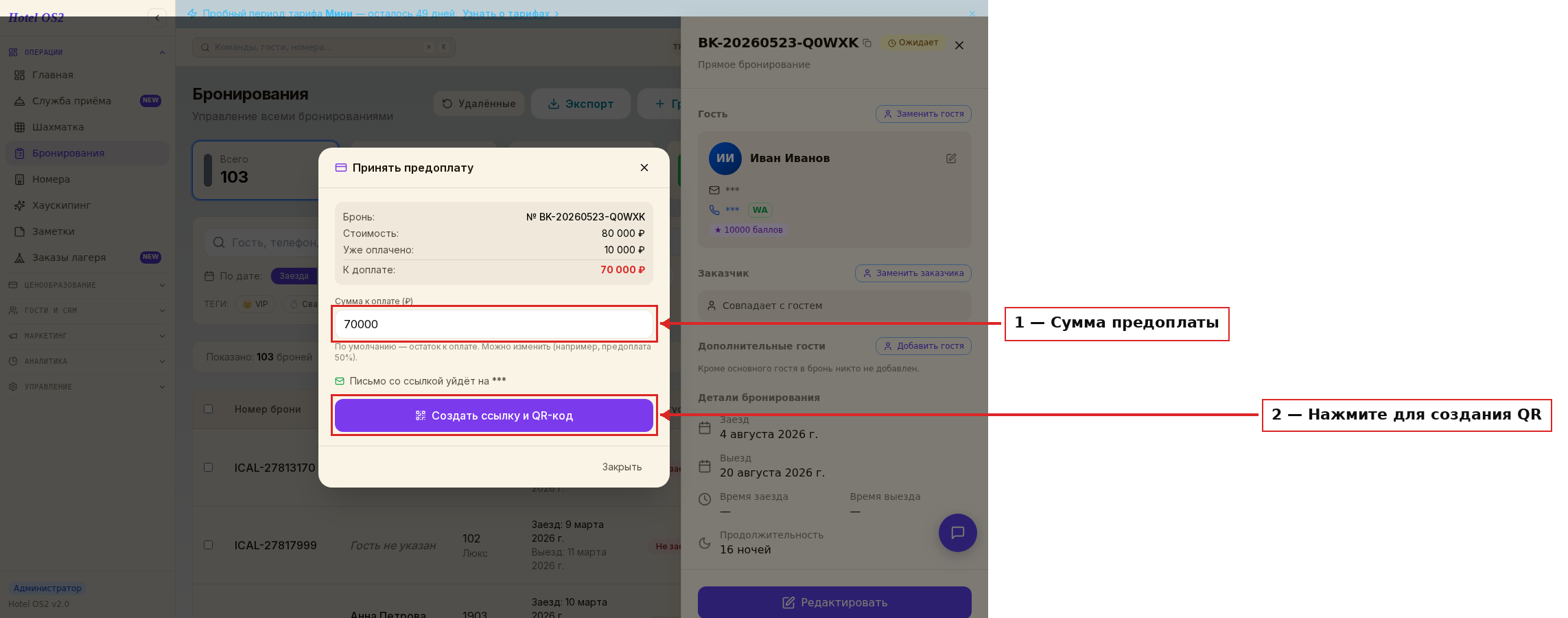The height and width of the screenshot is (618, 1568).
Task: Click the Ожидает status badge
Action: coord(913,43)
